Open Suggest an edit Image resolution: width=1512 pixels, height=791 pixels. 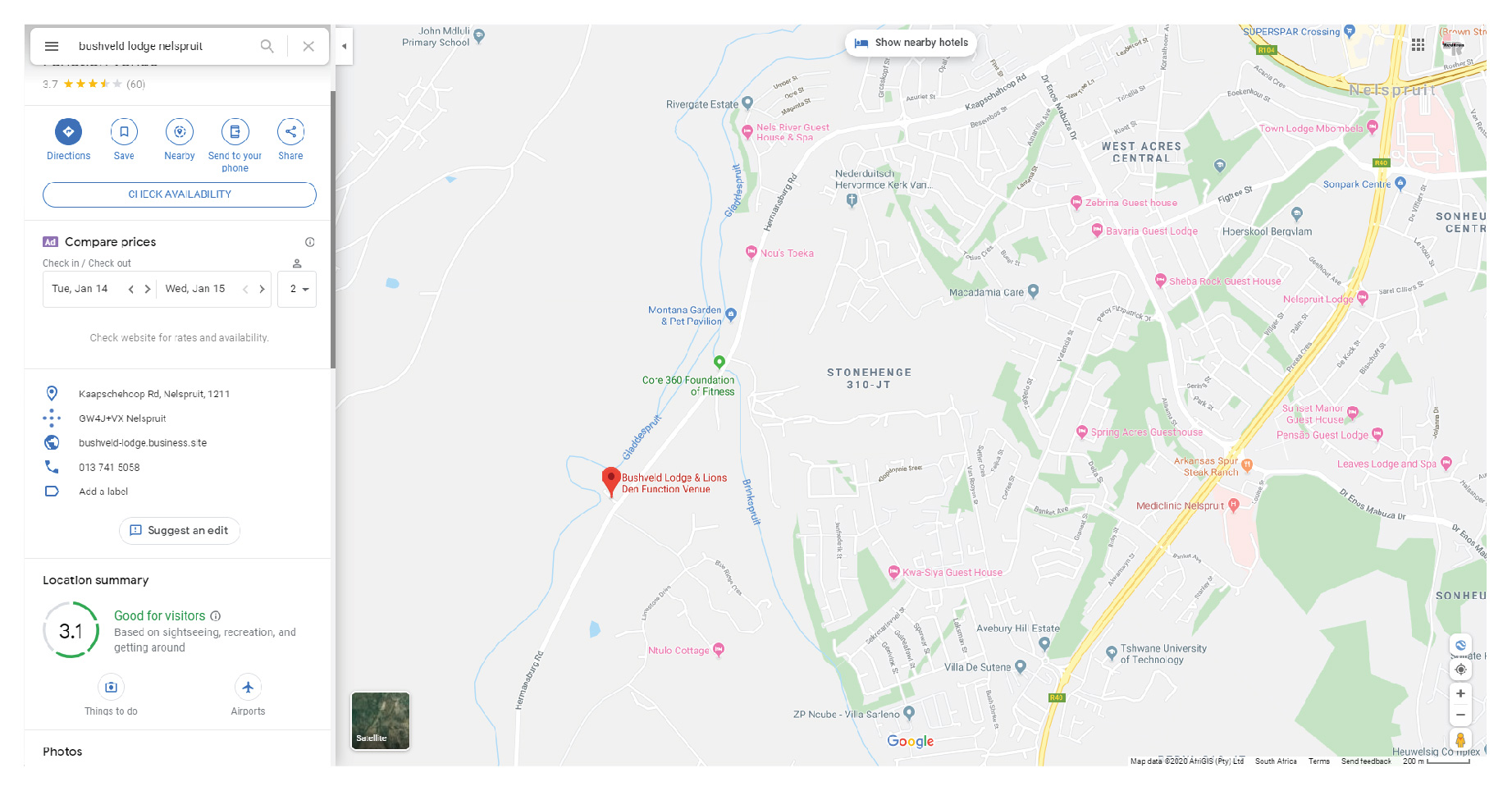tap(180, 531)
